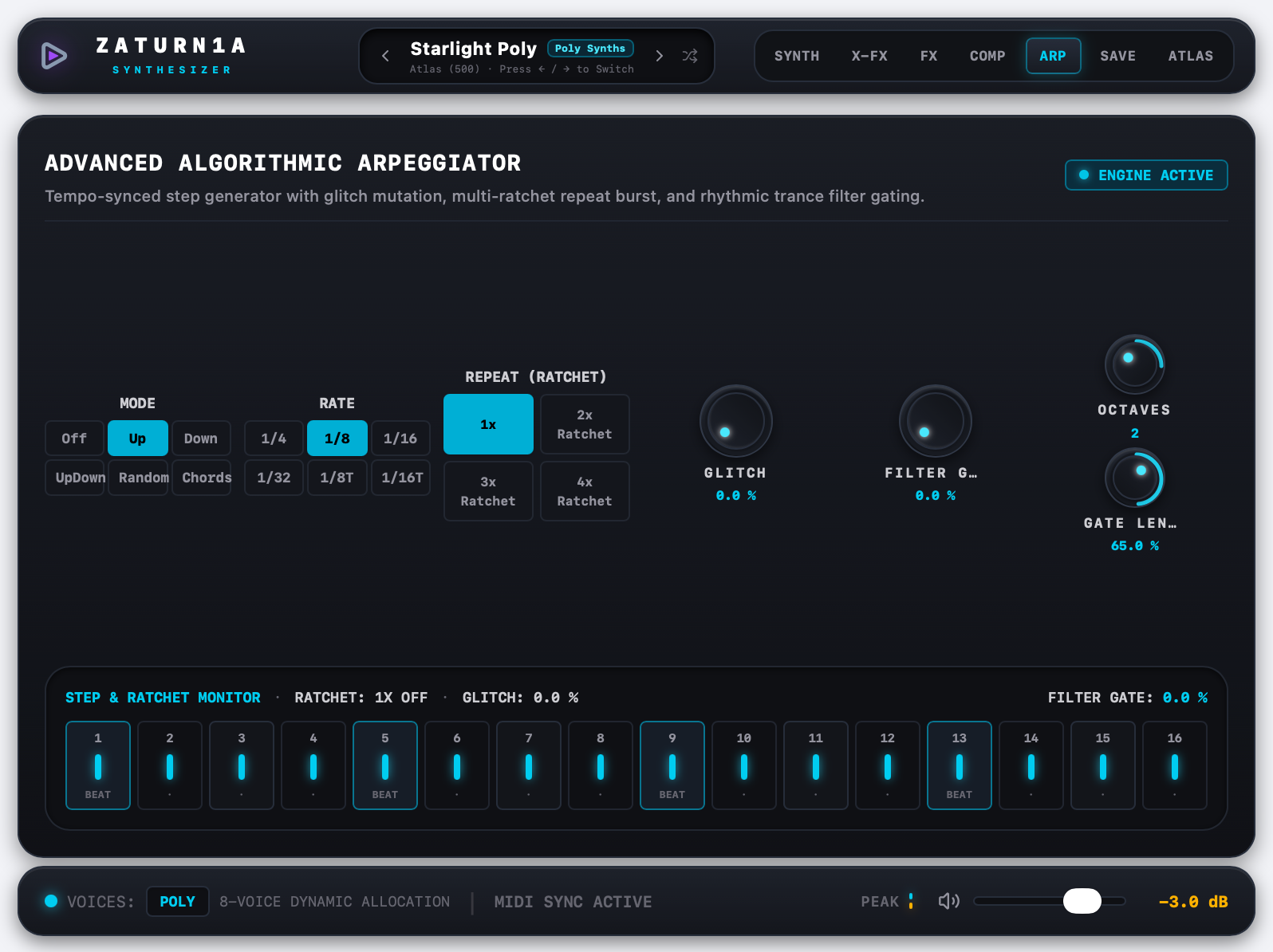
Task: Open the Starlight Poly preset selector
Action: pos(473,49)
